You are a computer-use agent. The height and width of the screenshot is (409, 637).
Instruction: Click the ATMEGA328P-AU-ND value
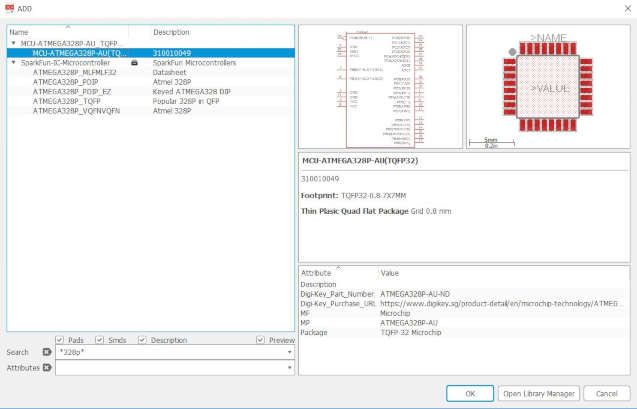click(x=415, y=294)
